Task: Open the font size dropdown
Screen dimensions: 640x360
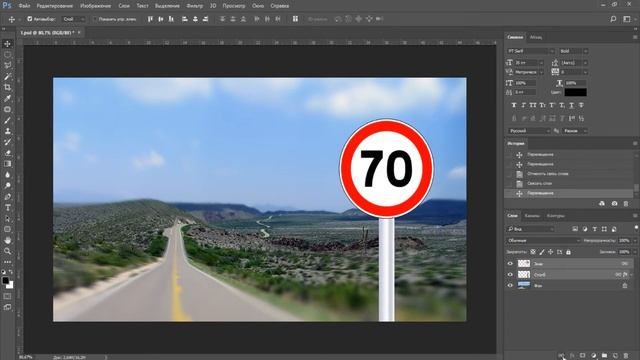Action: click(541, 63)
